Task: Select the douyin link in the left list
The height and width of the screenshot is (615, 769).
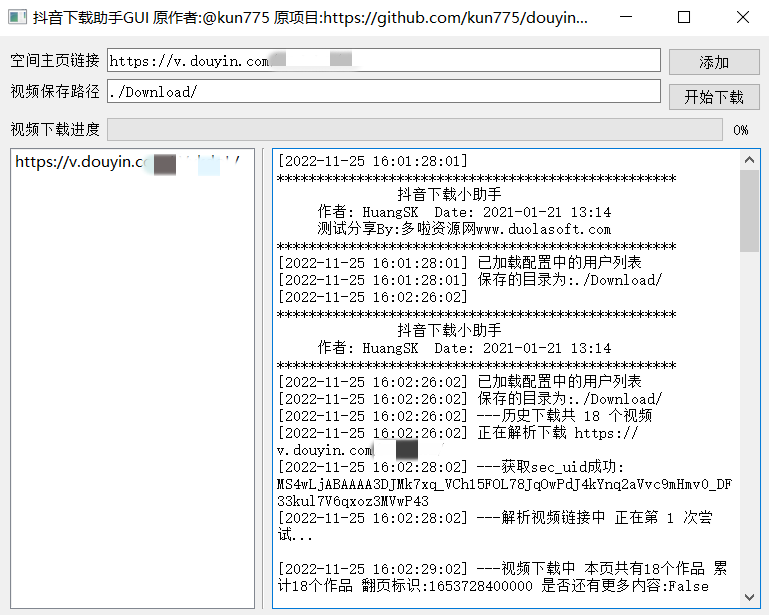Action: tap(128, 162)
